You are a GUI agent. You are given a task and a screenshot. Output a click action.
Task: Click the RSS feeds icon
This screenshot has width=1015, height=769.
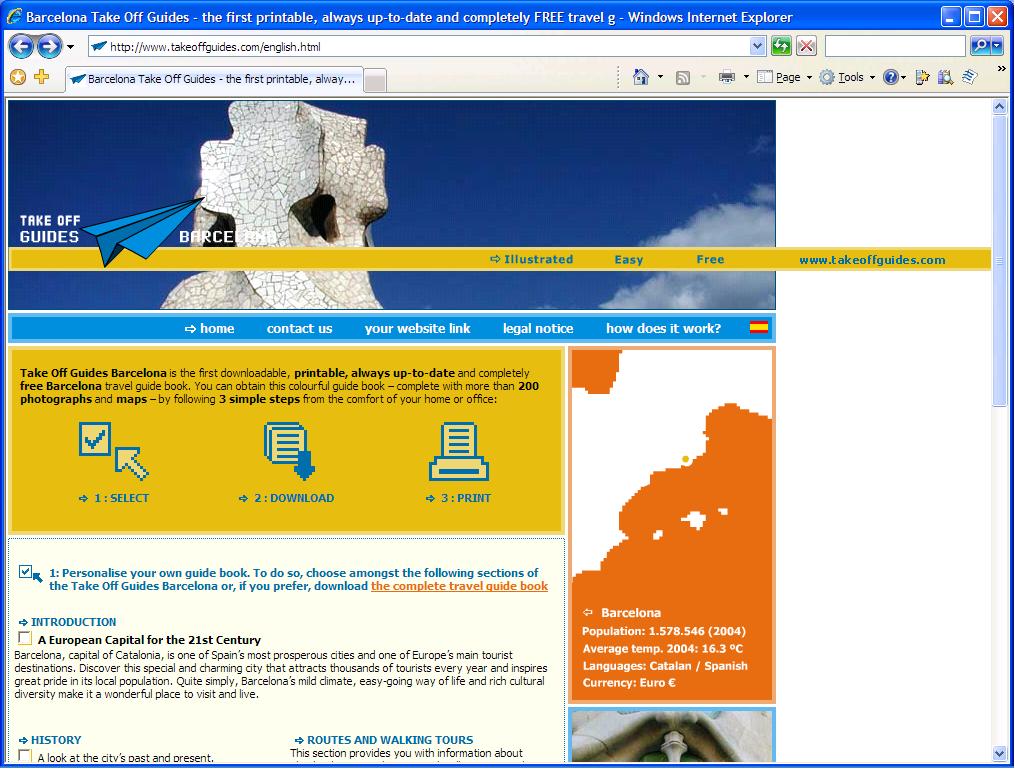pyautogui.click(x=683, y=78)
